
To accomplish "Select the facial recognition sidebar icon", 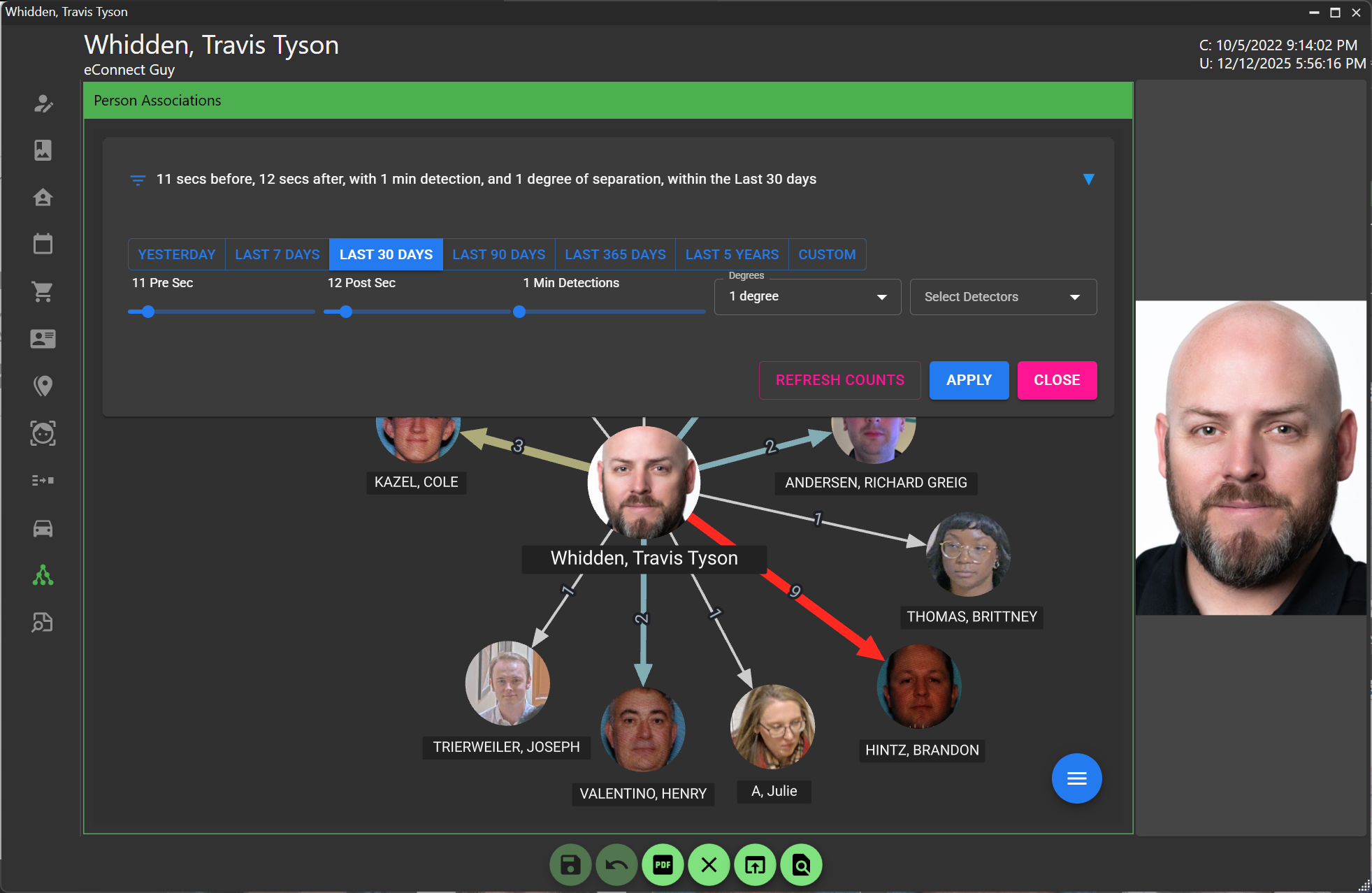I will 43,433.
